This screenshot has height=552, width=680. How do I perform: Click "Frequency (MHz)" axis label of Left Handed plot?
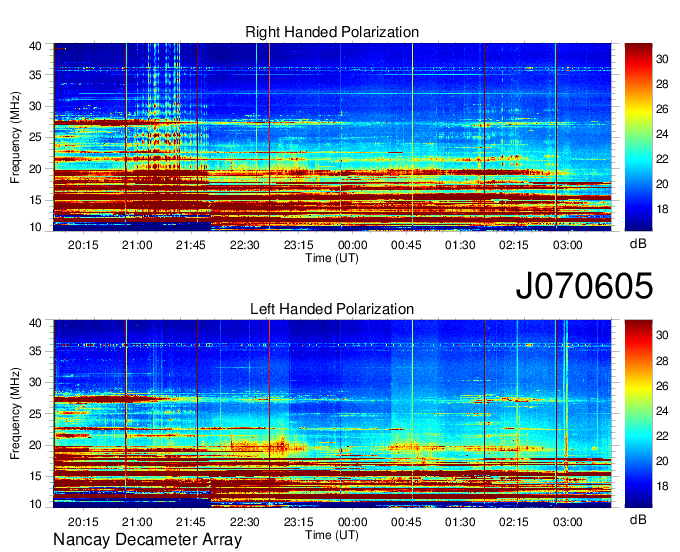[x=16, y=414]
